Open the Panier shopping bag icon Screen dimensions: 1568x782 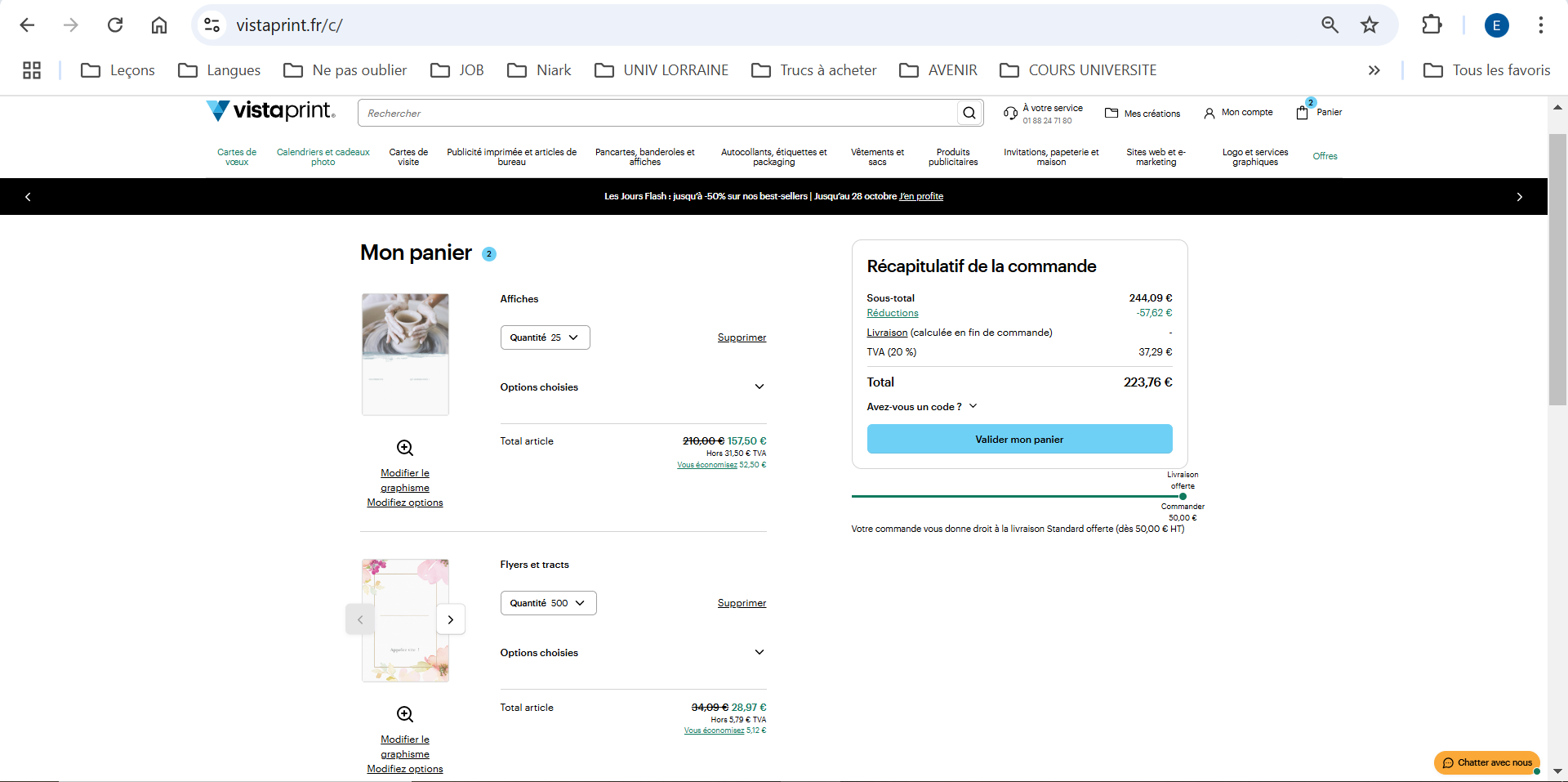pyautogui.click(x=1303, y=113)
